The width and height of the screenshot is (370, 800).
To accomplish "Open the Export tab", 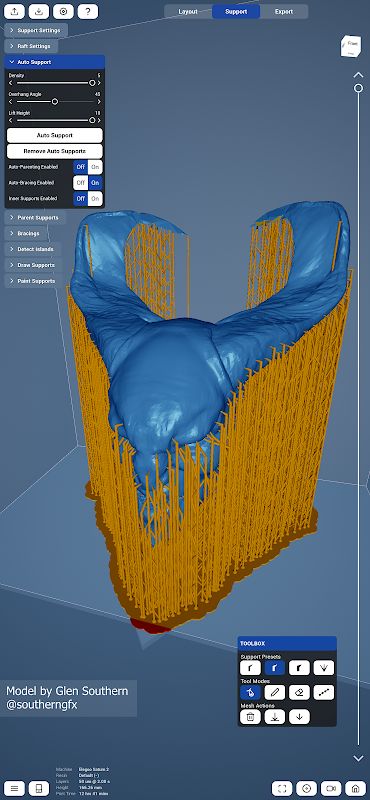I will point(284,11).
